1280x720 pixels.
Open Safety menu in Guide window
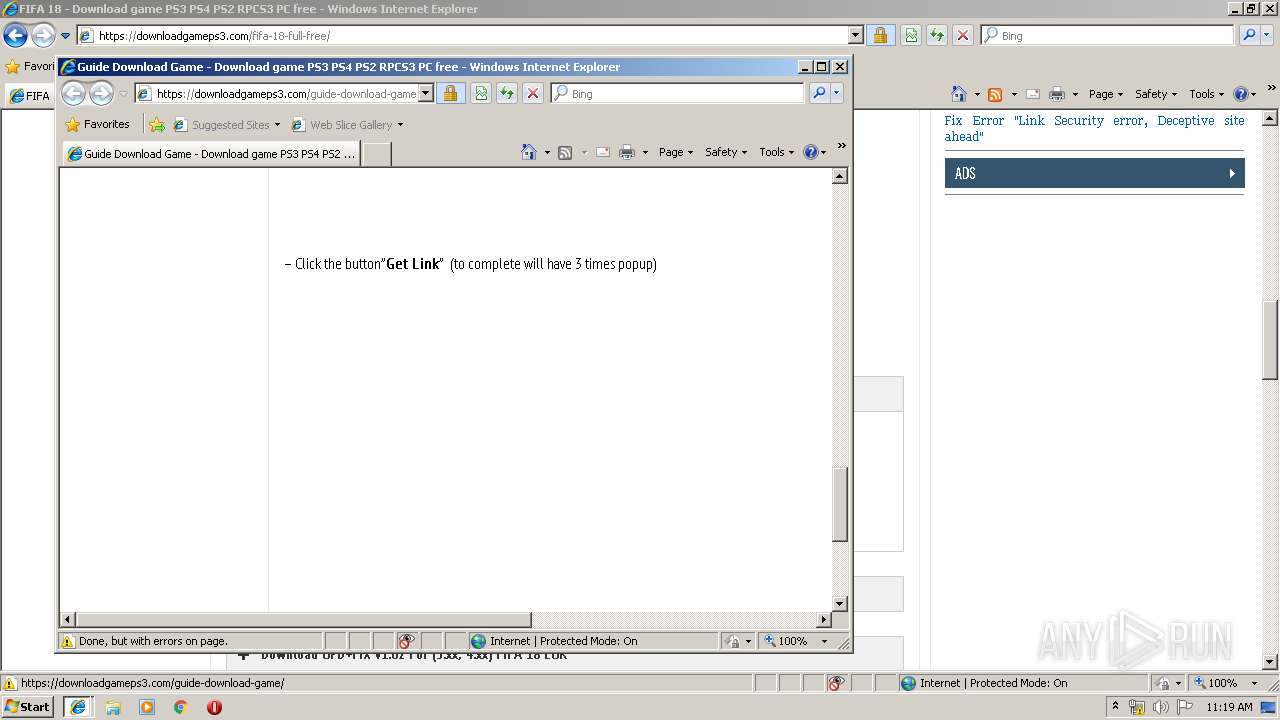(726, 152)
